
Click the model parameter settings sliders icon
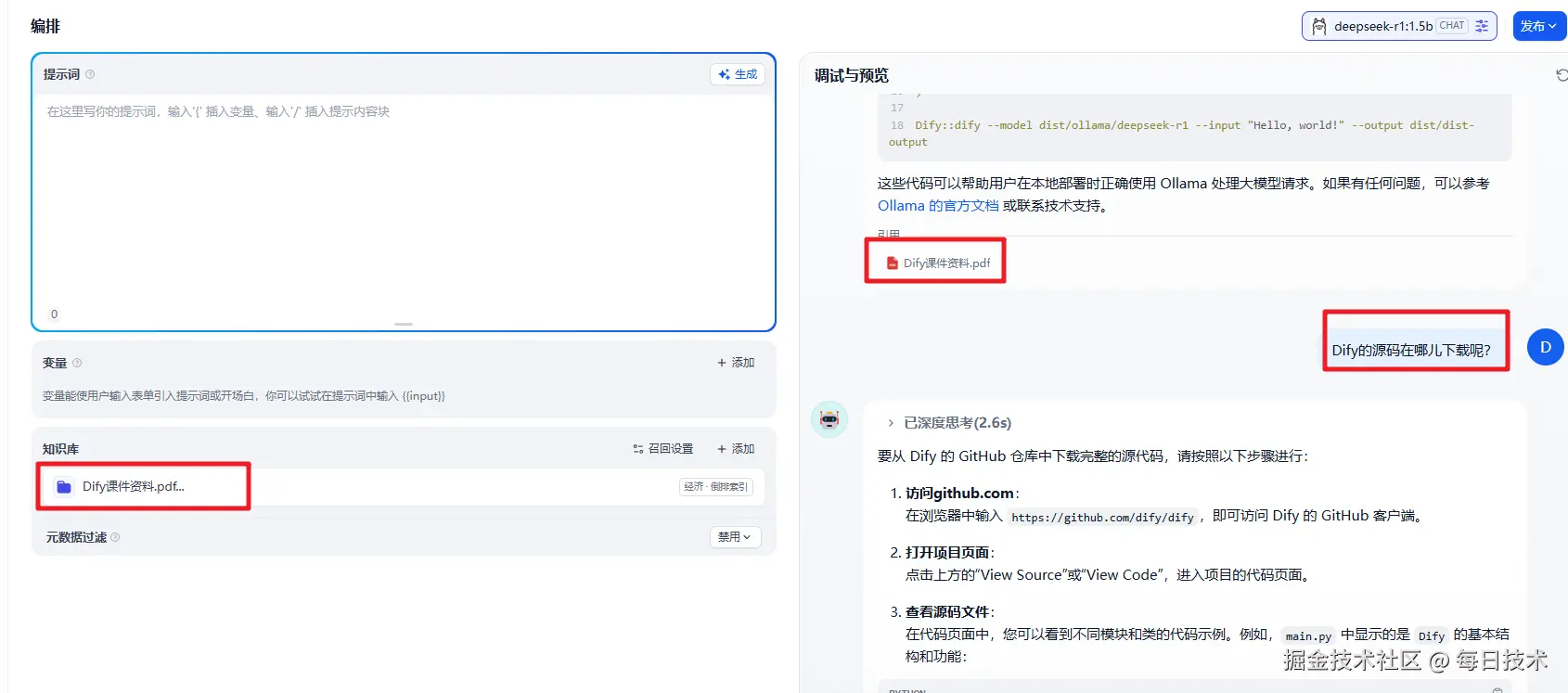1482,26
